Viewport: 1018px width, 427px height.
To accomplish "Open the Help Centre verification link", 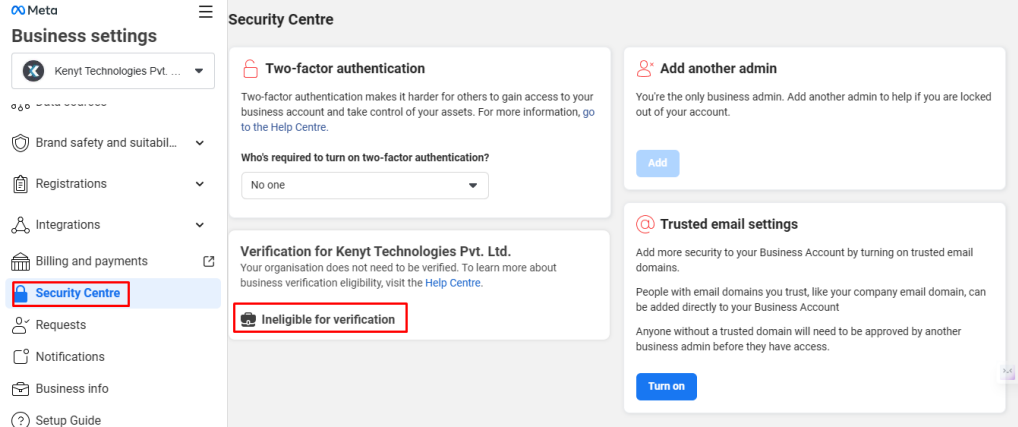I will click(x=453, y=283).
